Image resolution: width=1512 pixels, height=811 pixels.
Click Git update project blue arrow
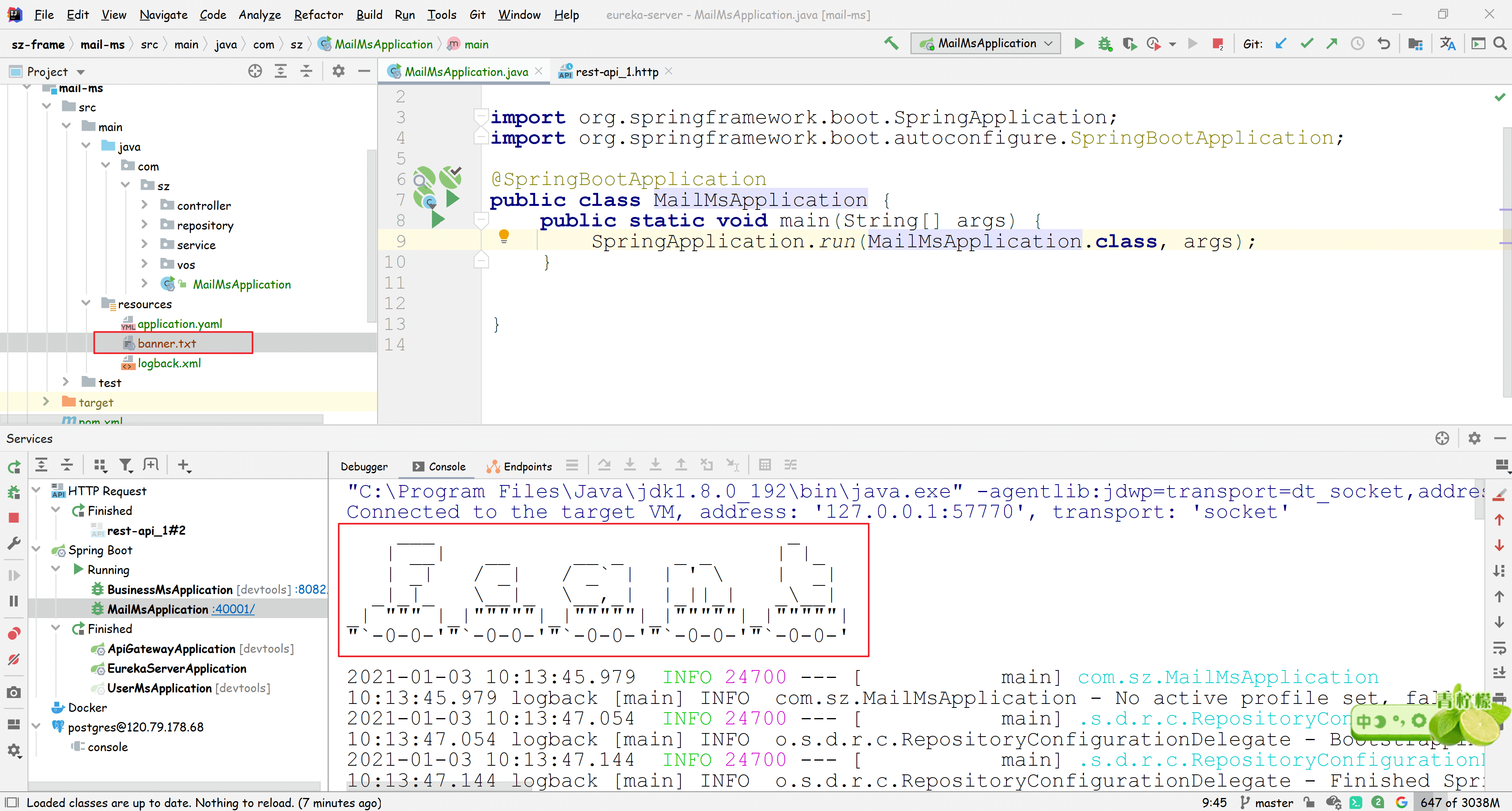pyautogui.click(x=1281, y=43)
